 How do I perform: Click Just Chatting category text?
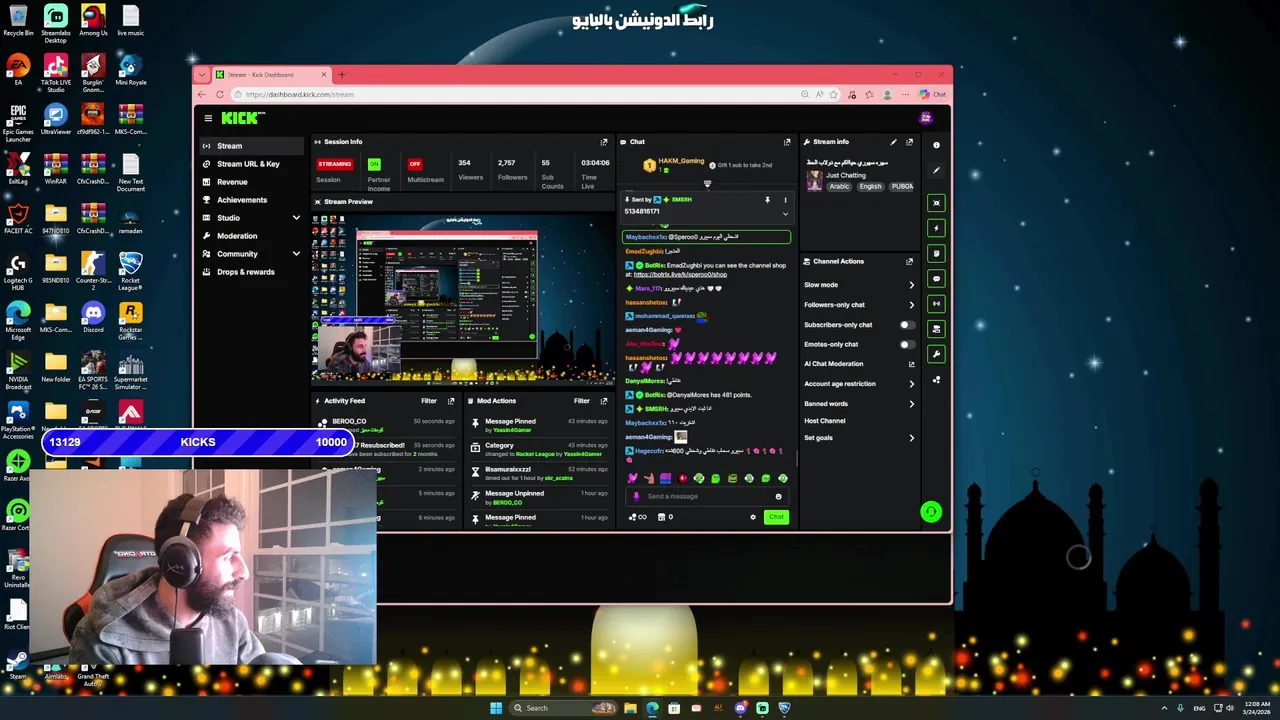point(846,175)
